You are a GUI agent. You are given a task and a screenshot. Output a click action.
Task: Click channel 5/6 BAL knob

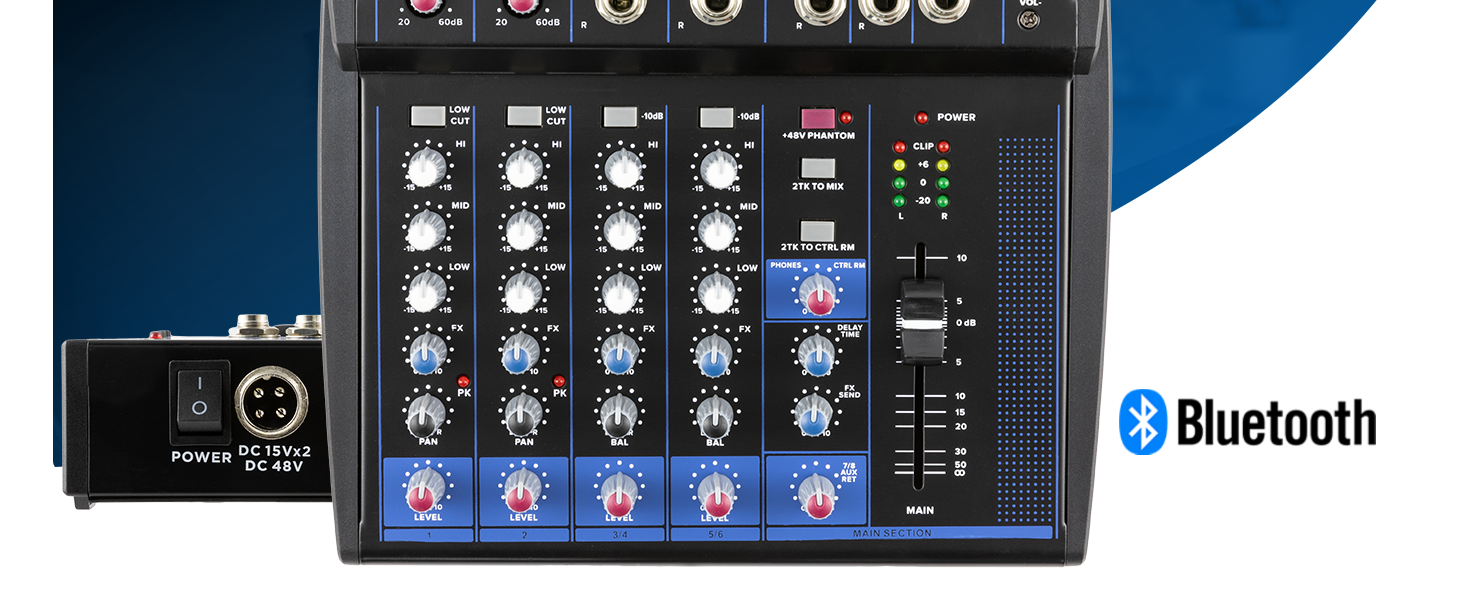click(x=714, y=413)
